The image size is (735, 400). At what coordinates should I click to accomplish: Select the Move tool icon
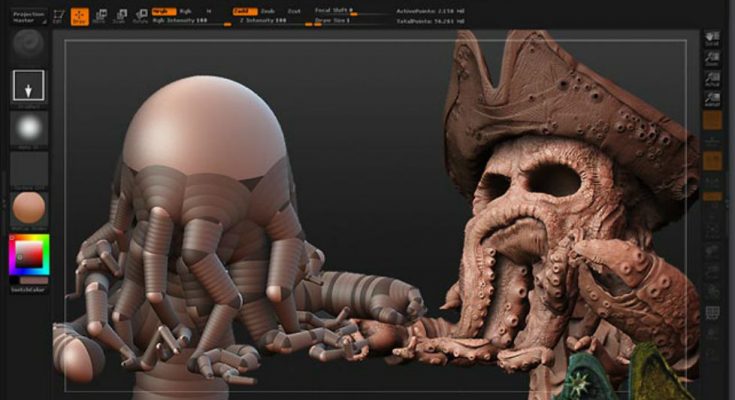coord(99,17)
